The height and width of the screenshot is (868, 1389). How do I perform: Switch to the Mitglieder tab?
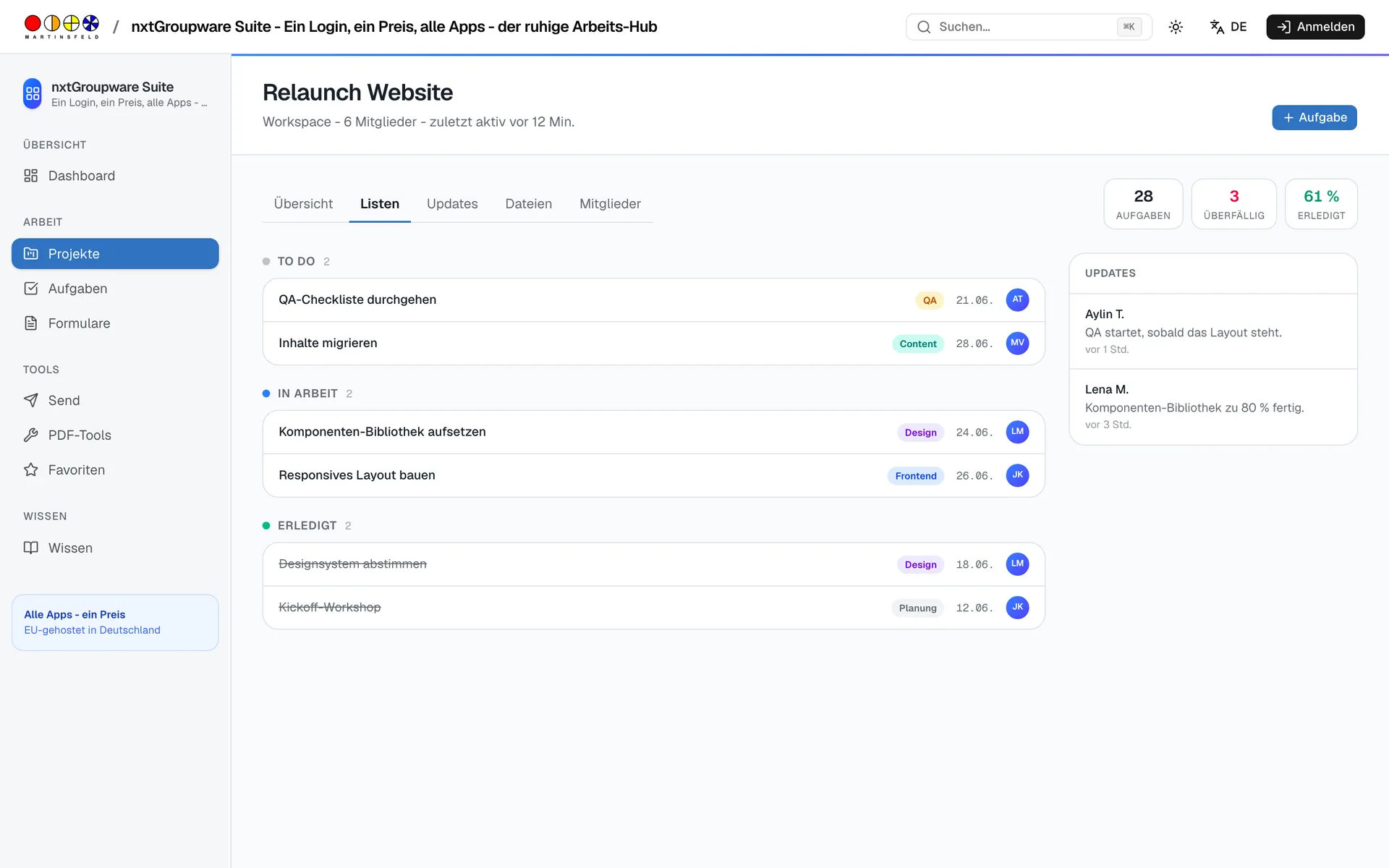point(610,204)
